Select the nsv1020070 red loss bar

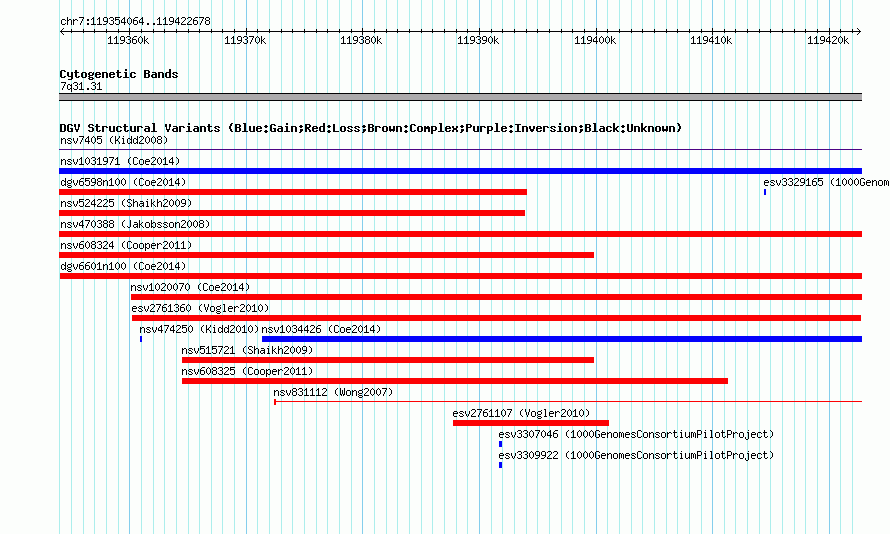click(496, 297)
